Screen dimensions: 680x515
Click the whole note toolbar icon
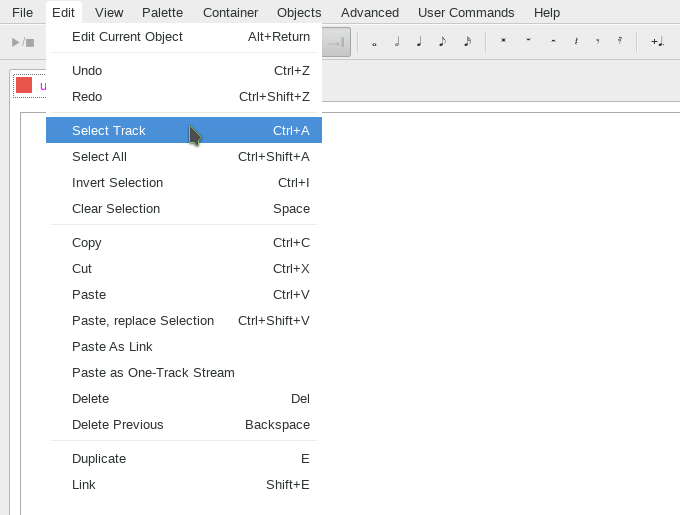click(374, 42)
